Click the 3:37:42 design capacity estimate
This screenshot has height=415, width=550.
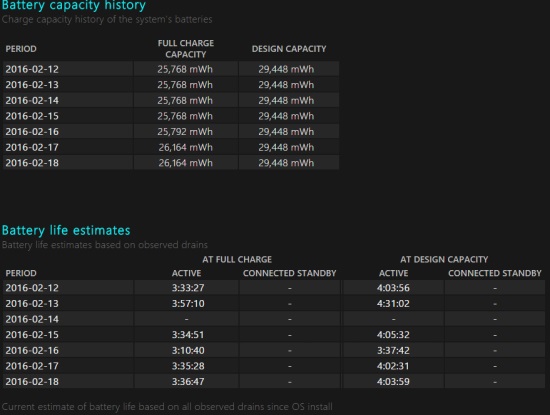point(393,350)
